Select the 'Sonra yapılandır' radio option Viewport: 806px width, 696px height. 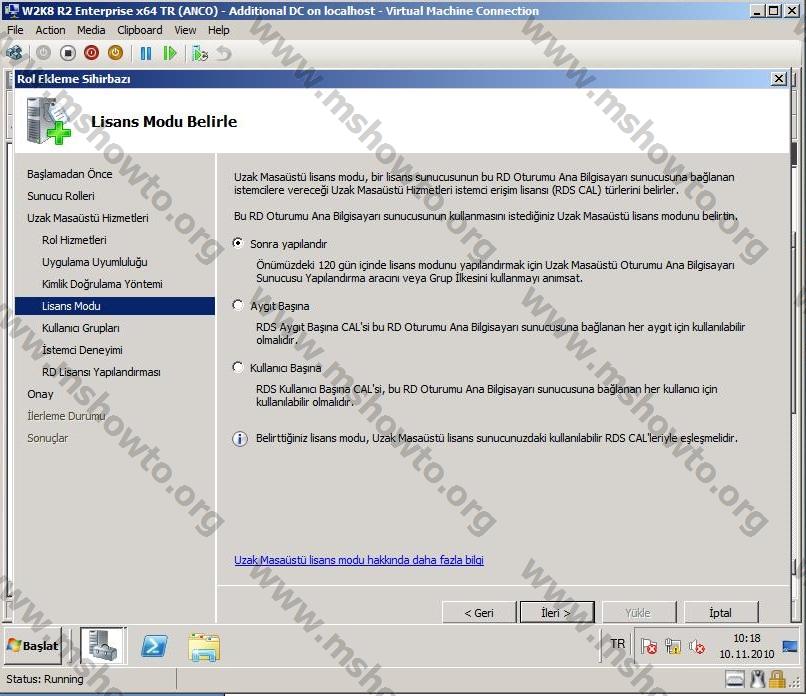(x=238, y=243)
